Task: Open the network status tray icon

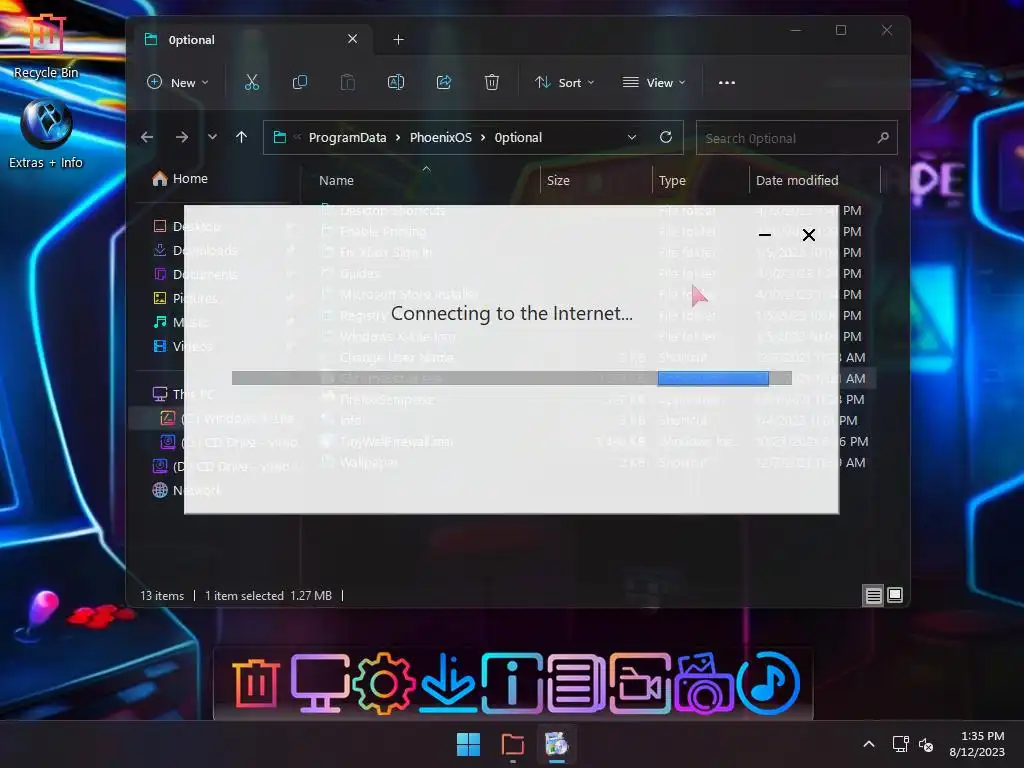Action: tap(901, 744)
